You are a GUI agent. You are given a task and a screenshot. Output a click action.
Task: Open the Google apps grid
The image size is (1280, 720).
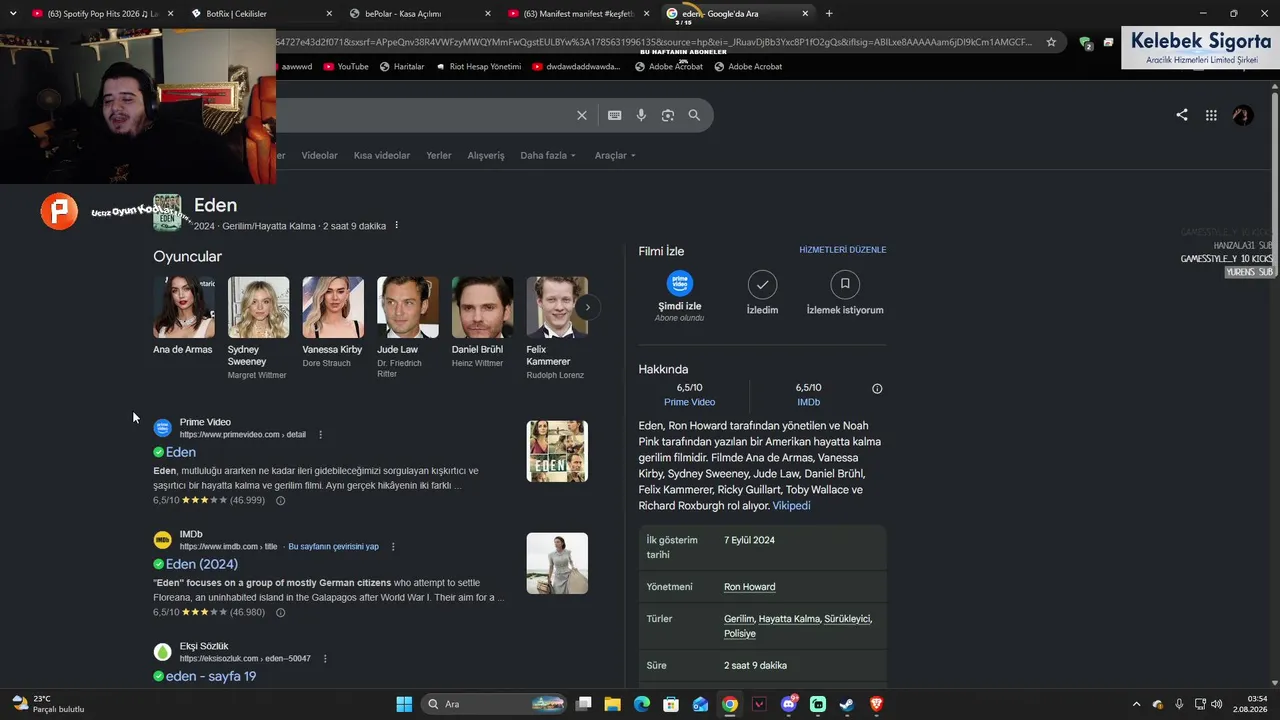(1211, 115)
